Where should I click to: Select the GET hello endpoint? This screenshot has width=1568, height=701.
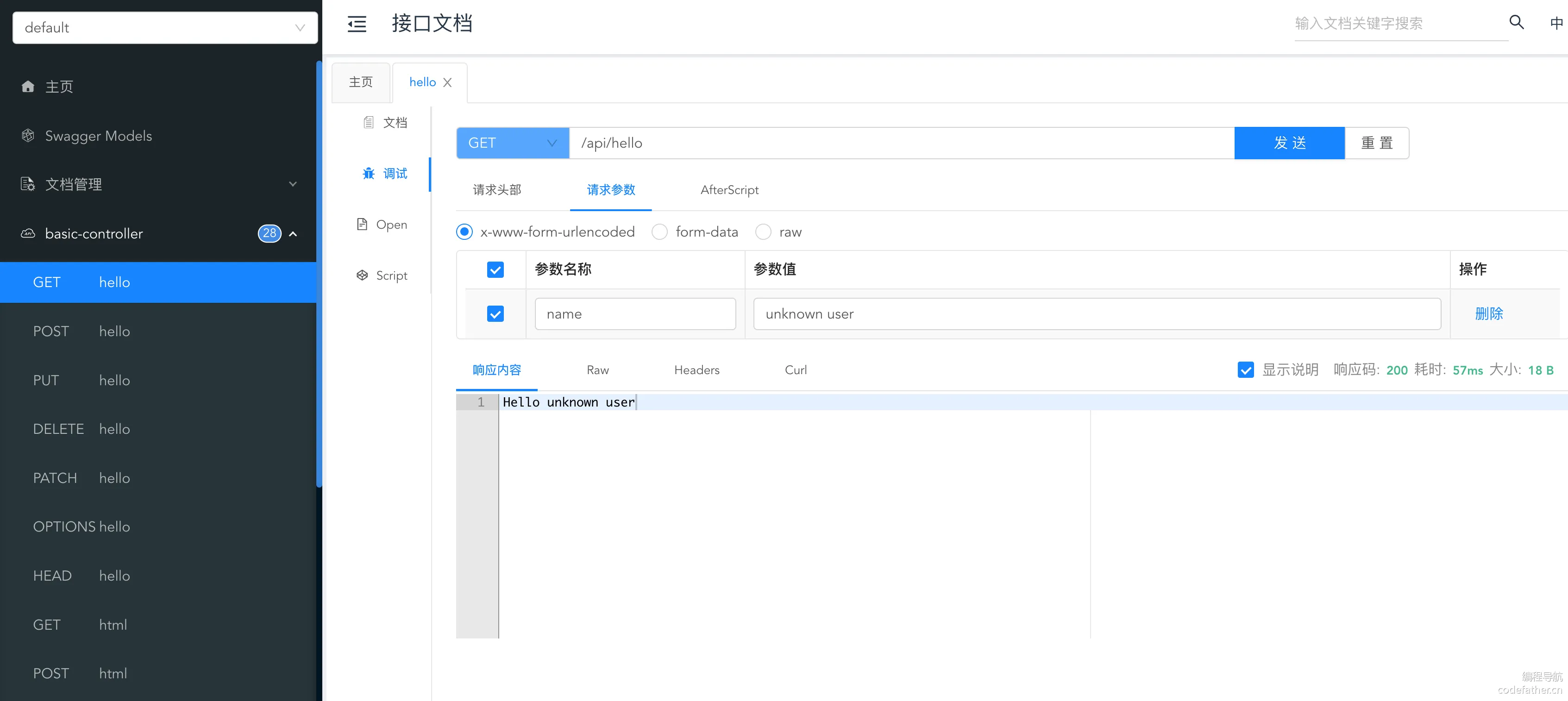[x=158, y=282]
